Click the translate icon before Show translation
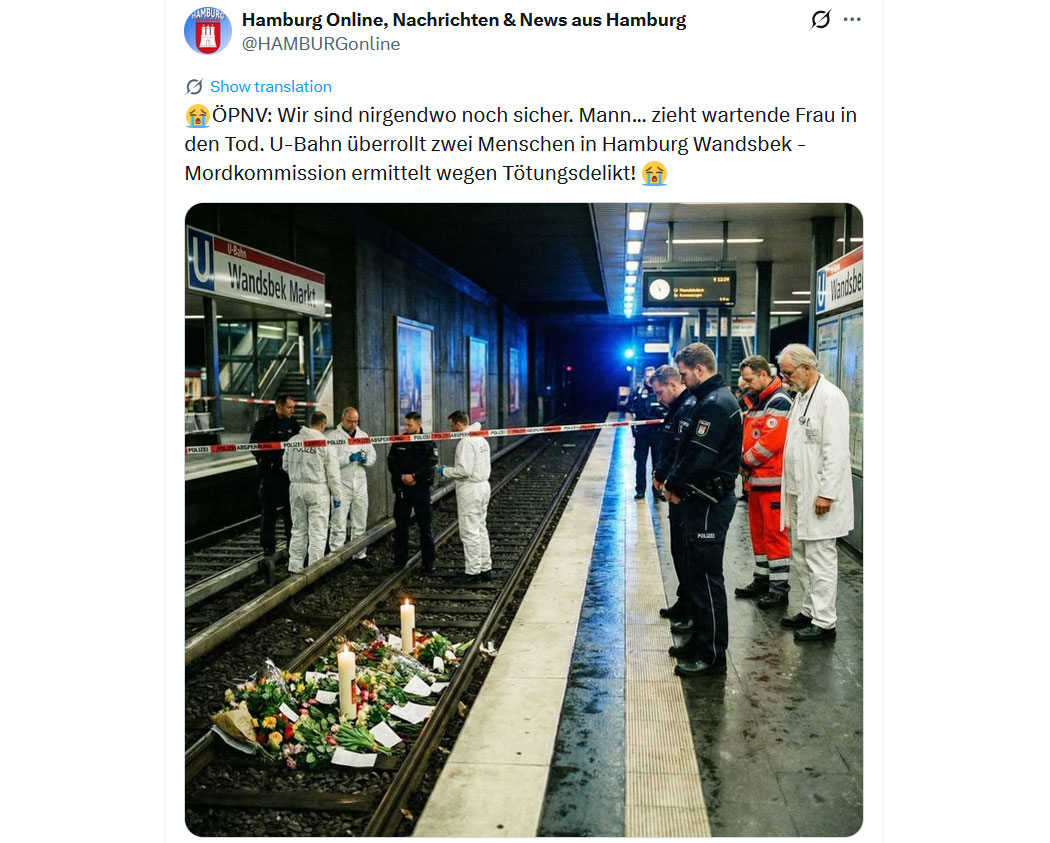The image size is (1050, 843). [194, 87]
